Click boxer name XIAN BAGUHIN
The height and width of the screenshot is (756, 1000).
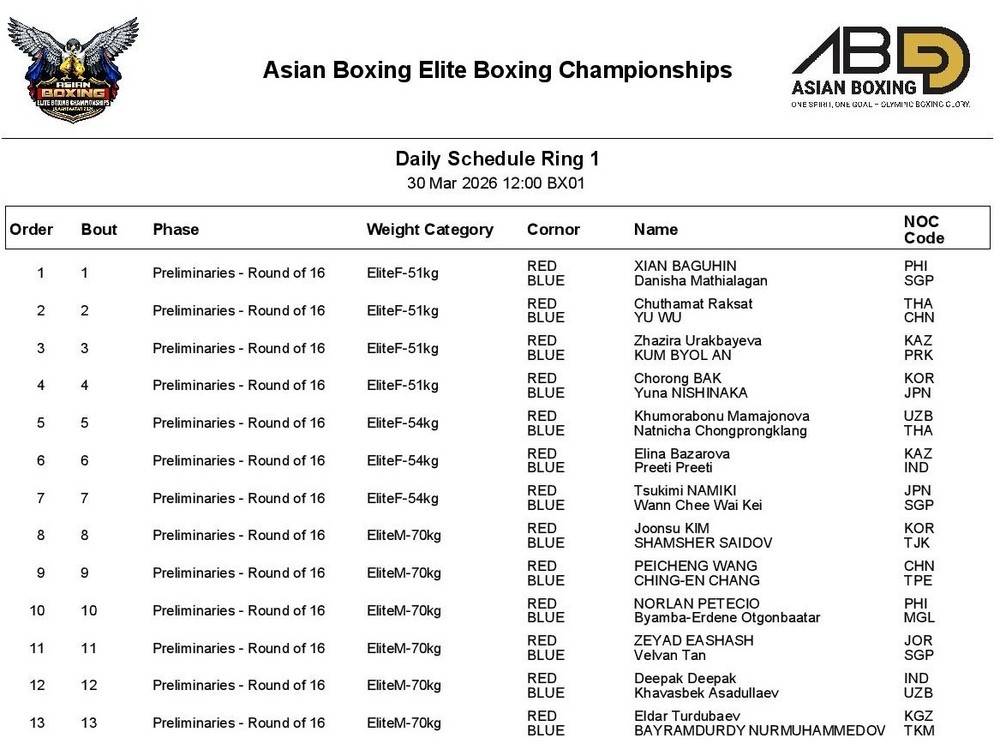[x=685, y=266]
